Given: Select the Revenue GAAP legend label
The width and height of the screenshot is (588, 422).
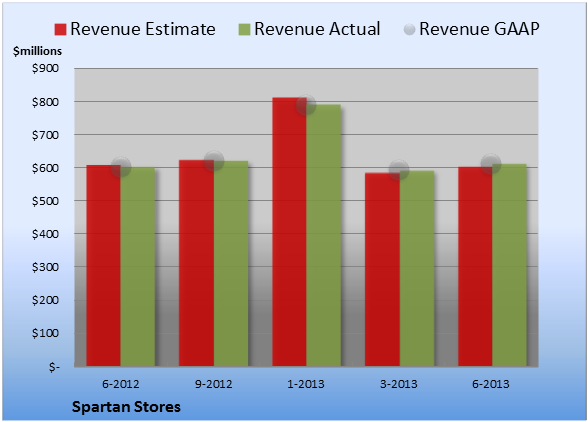Looking at the screenshot, I should coord(479,29).
